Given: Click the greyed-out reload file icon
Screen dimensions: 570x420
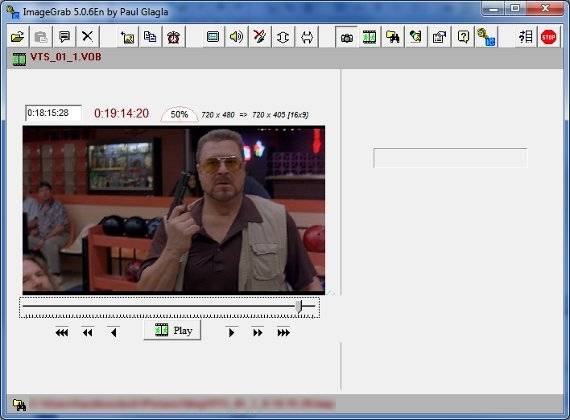Looking at the screenshot, I should (41, 37).
